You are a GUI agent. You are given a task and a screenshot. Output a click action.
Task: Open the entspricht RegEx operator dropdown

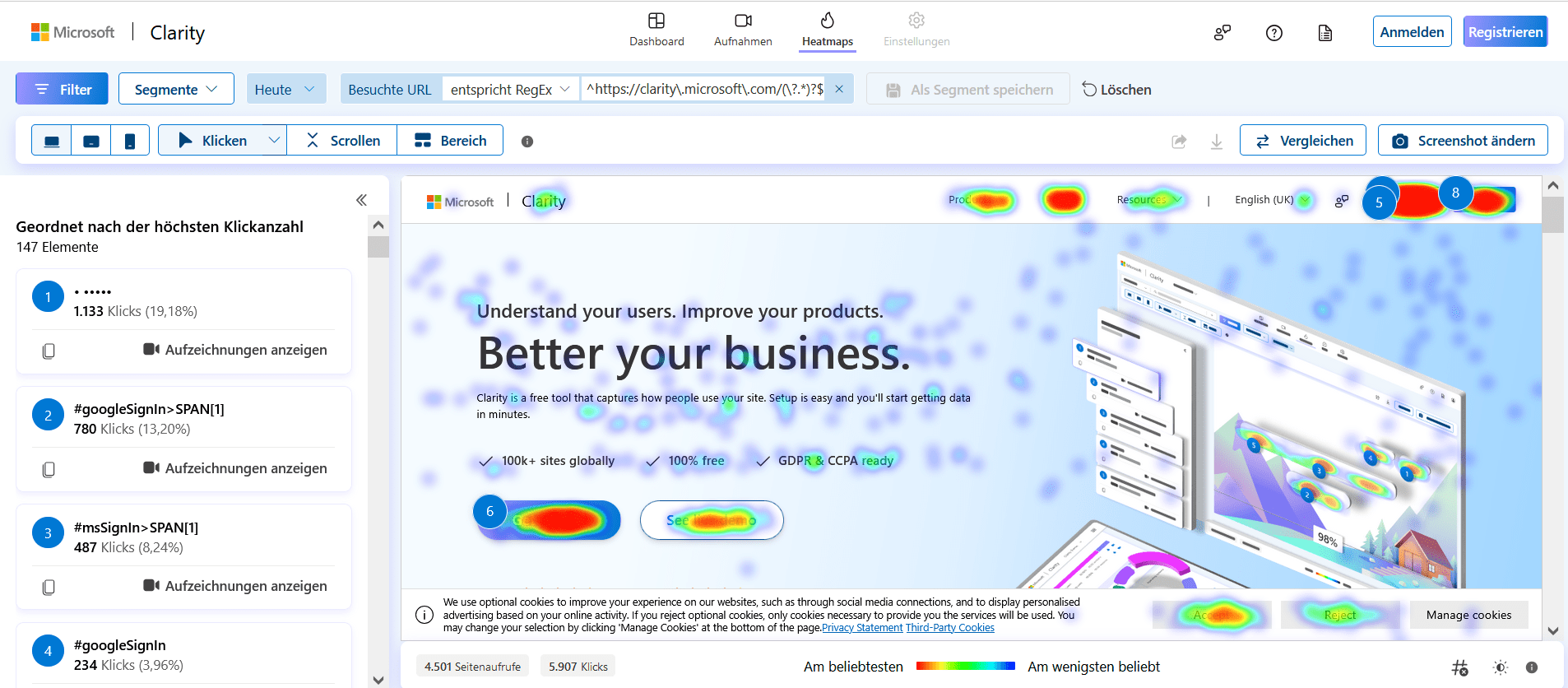tap(510, 89)
